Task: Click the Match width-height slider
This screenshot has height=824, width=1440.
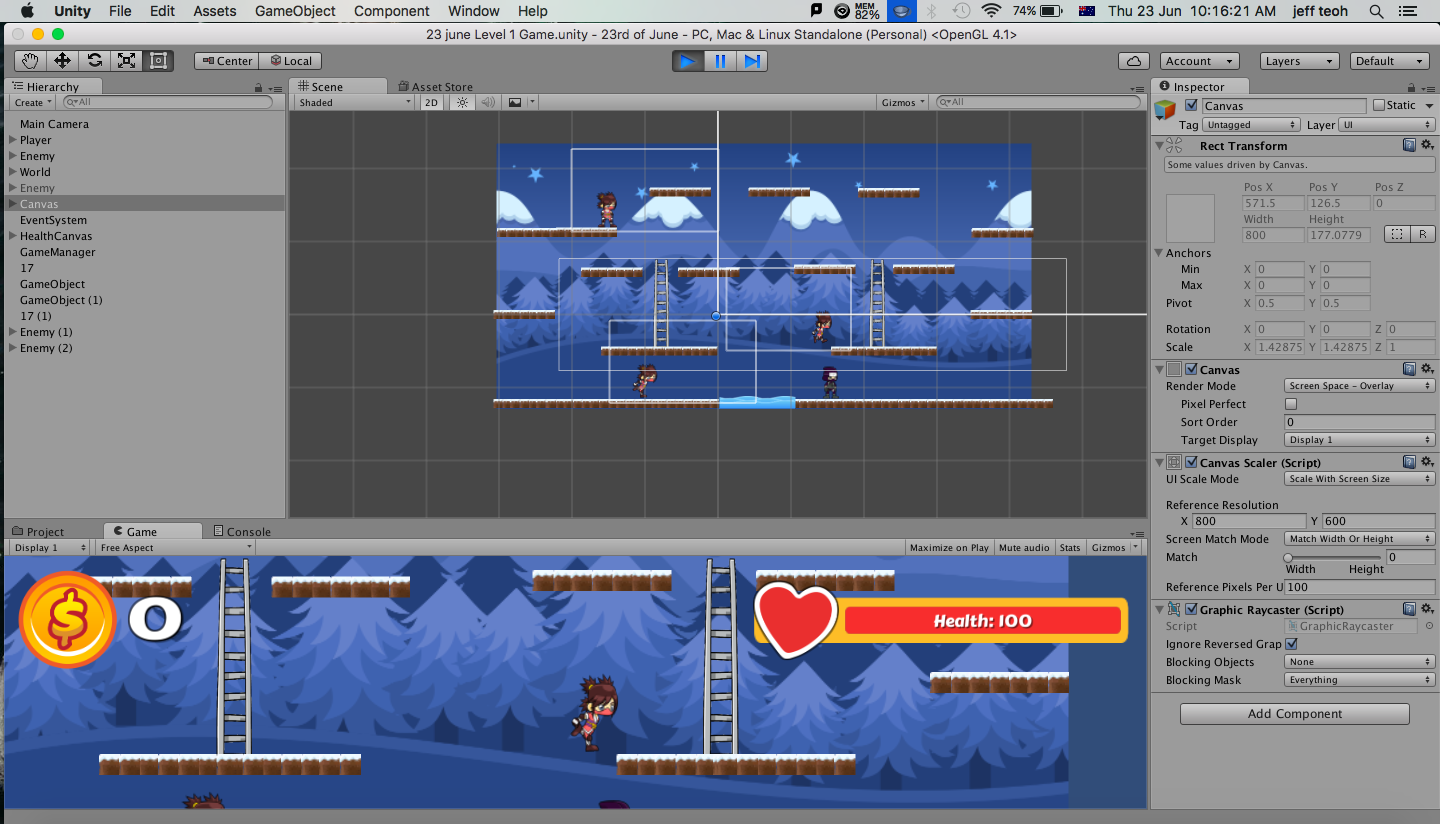Action: [x=1333, y=557]
